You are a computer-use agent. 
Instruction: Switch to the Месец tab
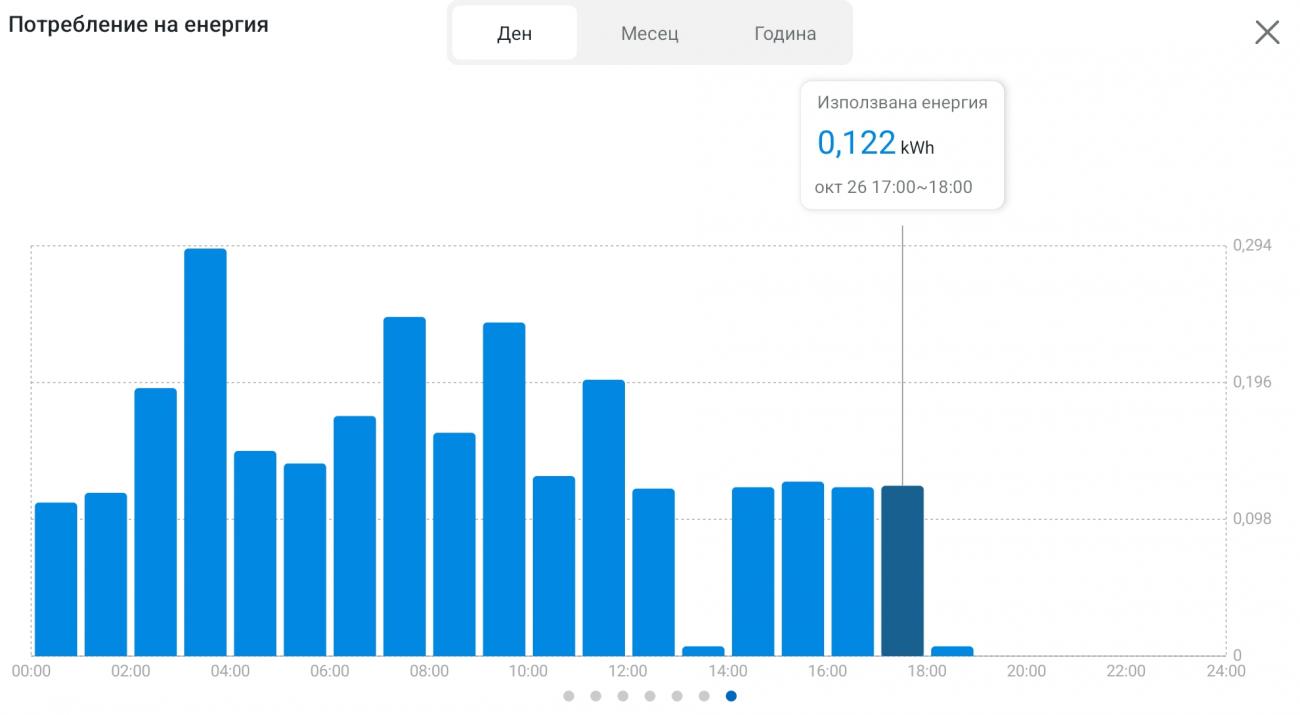point(649,33)
